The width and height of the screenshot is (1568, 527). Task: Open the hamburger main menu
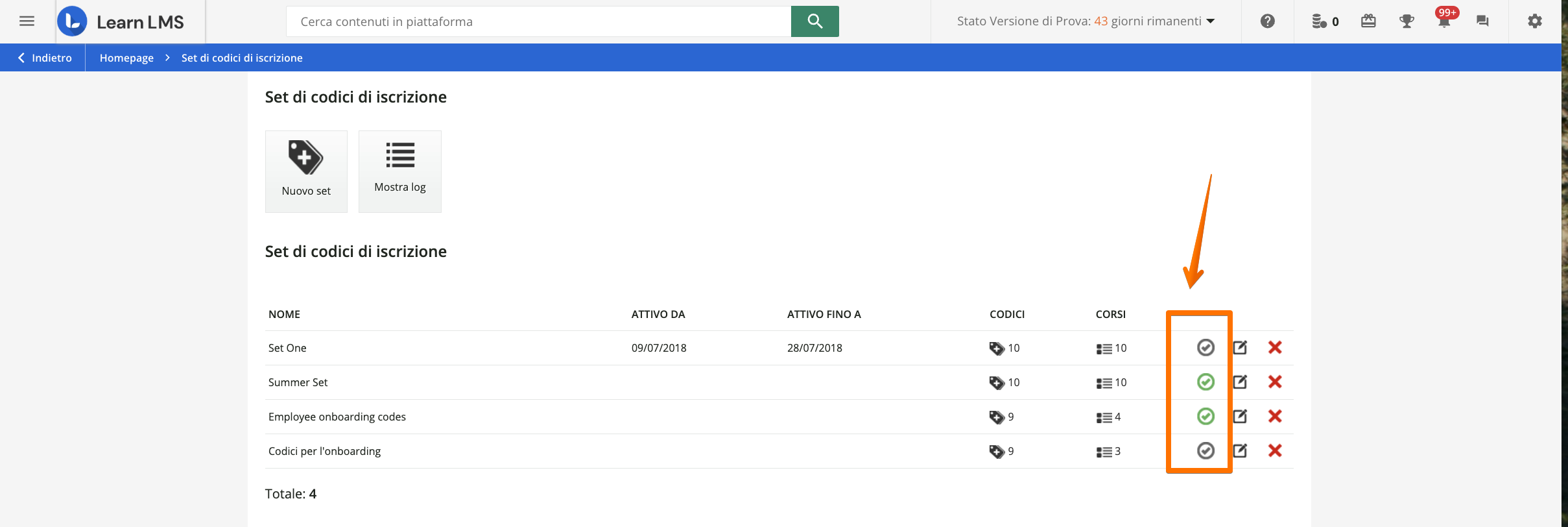coord(27,21)
